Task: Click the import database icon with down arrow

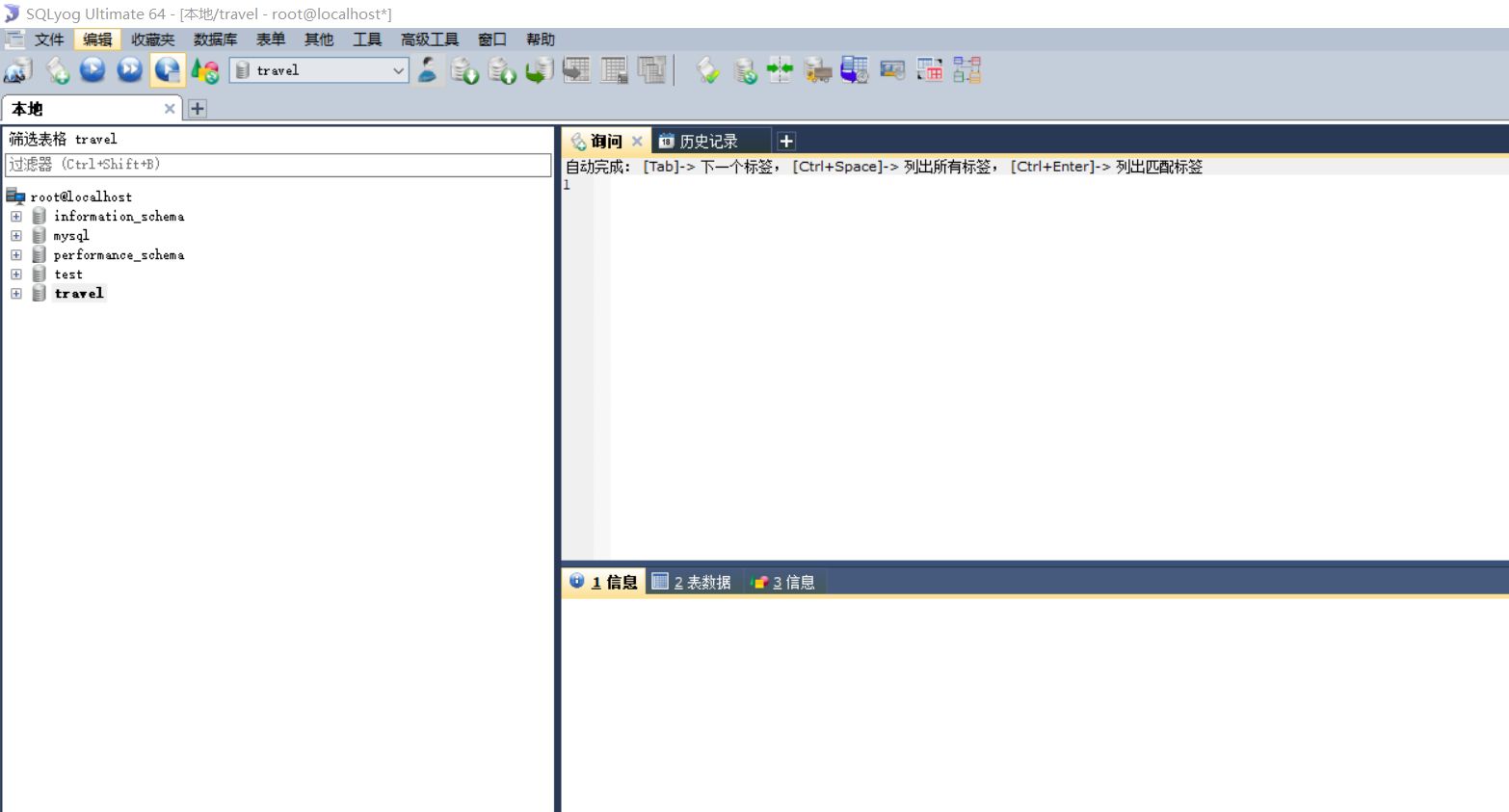Action: click(464, 70)
